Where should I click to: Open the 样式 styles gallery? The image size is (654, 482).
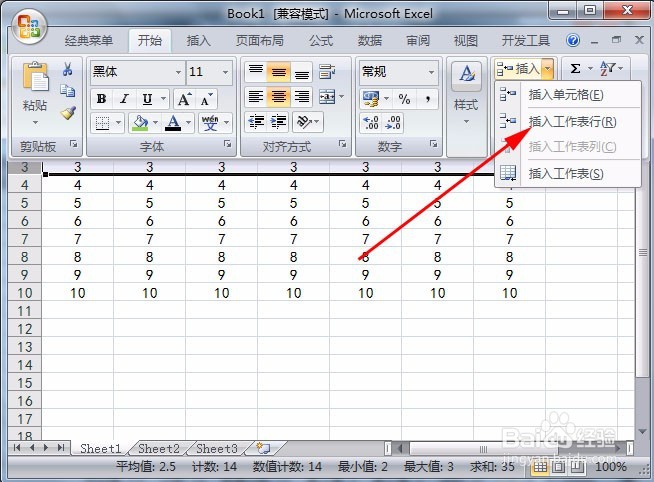pos(467,94)
